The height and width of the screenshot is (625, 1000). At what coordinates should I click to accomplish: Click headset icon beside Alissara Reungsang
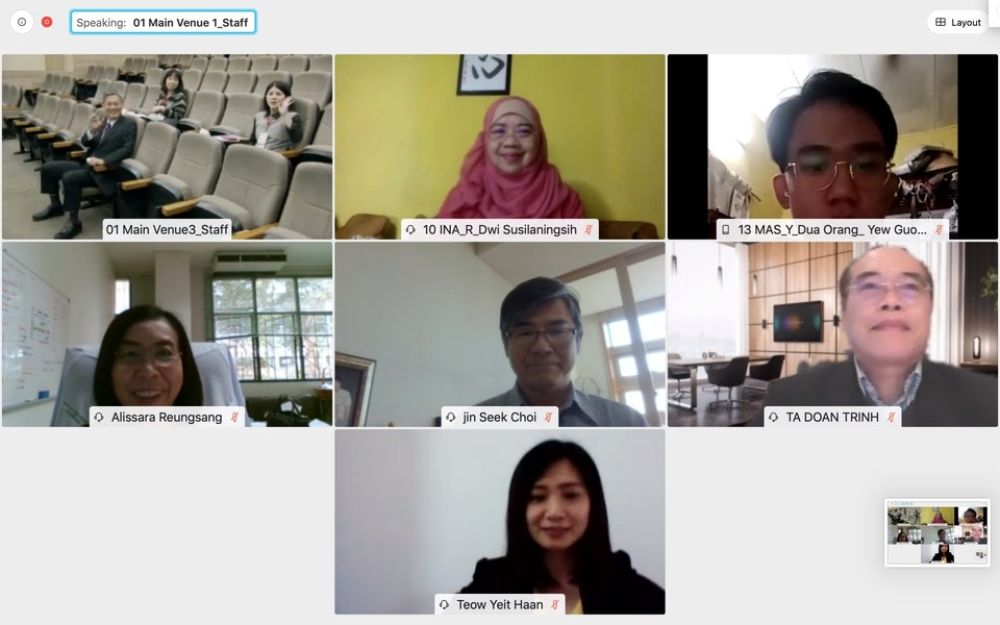pyautogui.click(x=99, y=417)
